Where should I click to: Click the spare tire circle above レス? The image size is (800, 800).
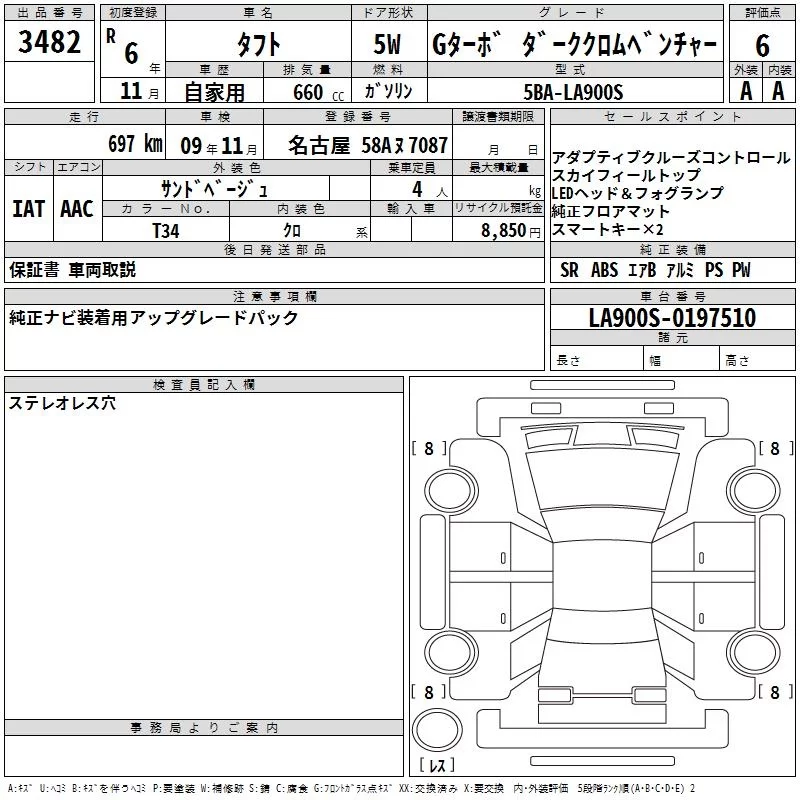[x=437, y=729]
